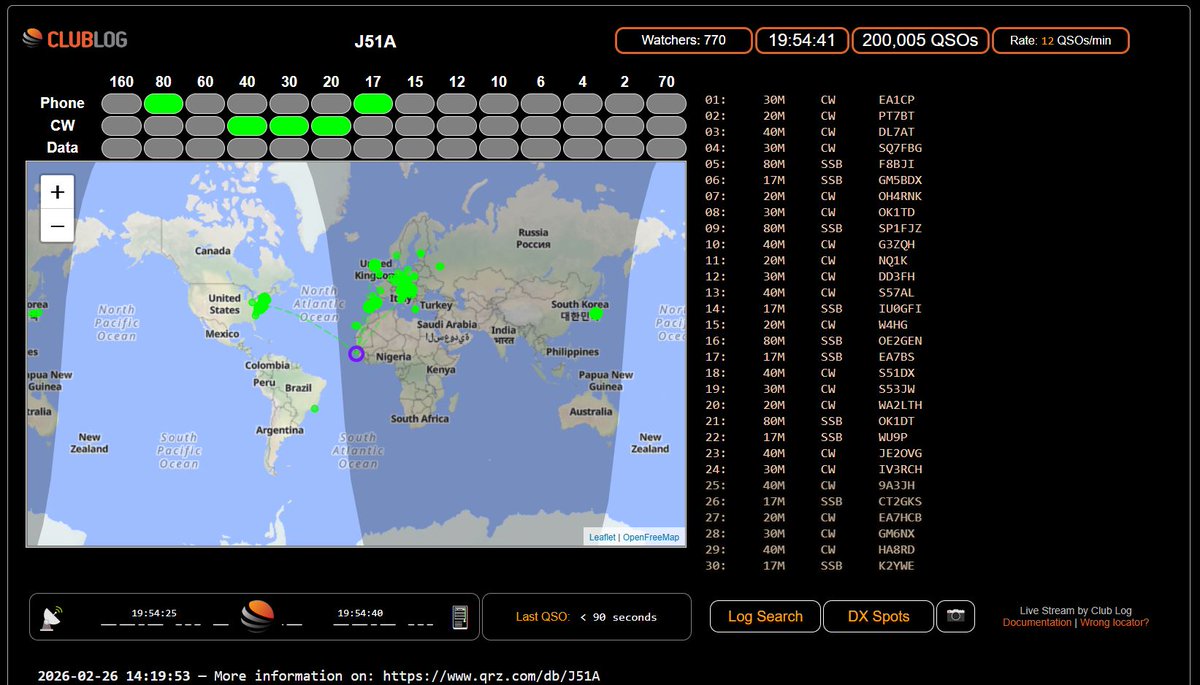
Task: Toggle the CW 15 band indicator
Action: pyautogui.click(x=415, y=126)
